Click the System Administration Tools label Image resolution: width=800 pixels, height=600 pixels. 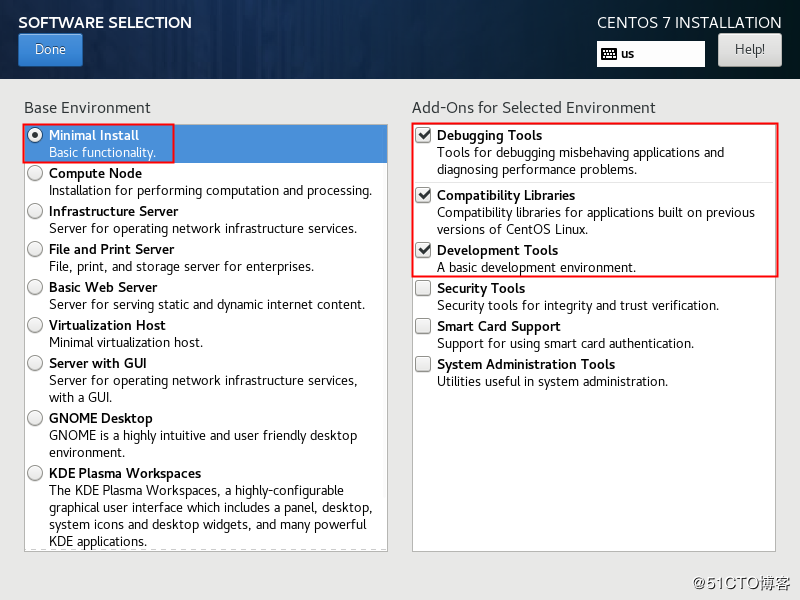pos(526,364)
